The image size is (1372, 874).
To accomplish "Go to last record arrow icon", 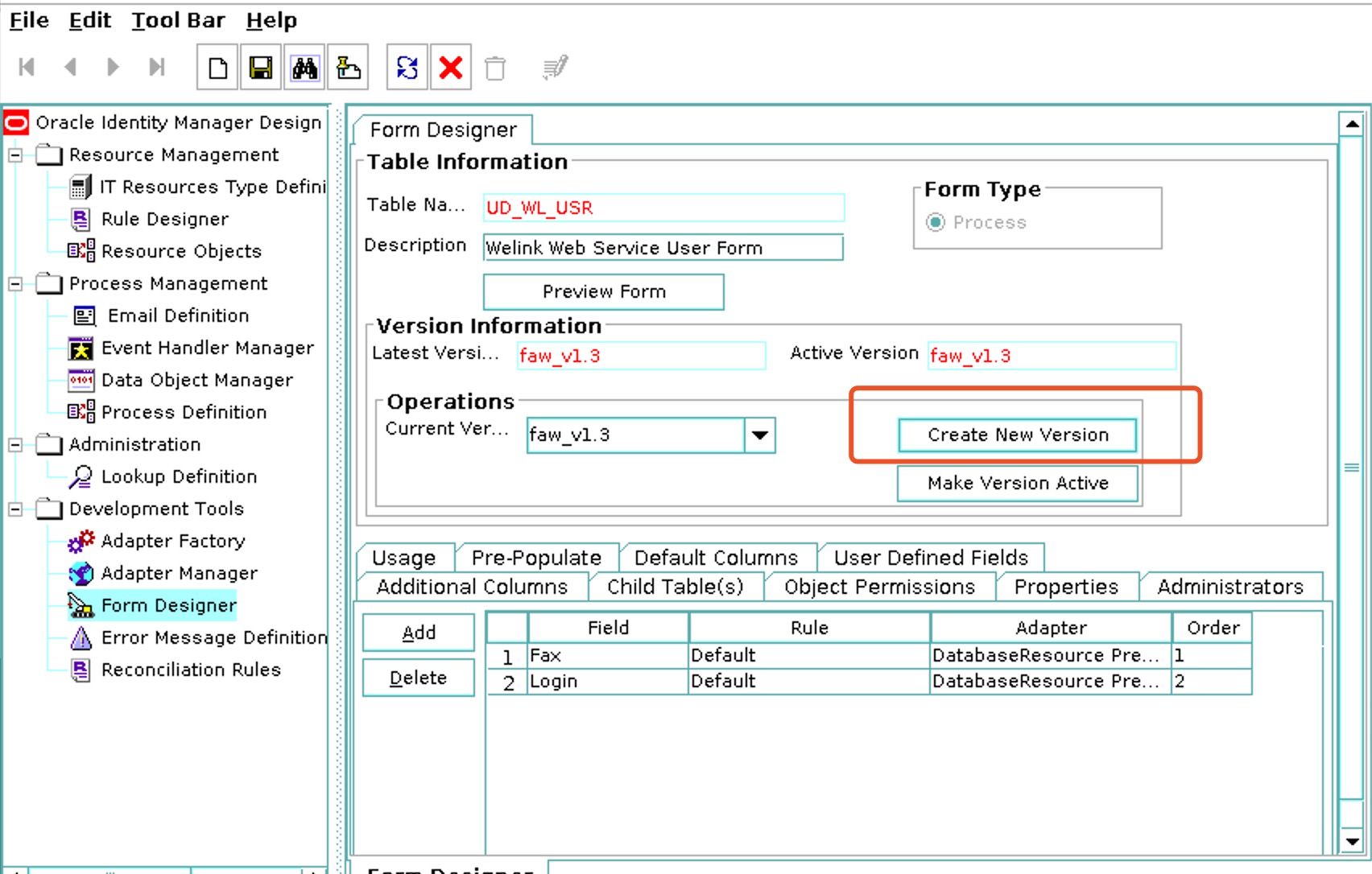I will click(157, 67).
